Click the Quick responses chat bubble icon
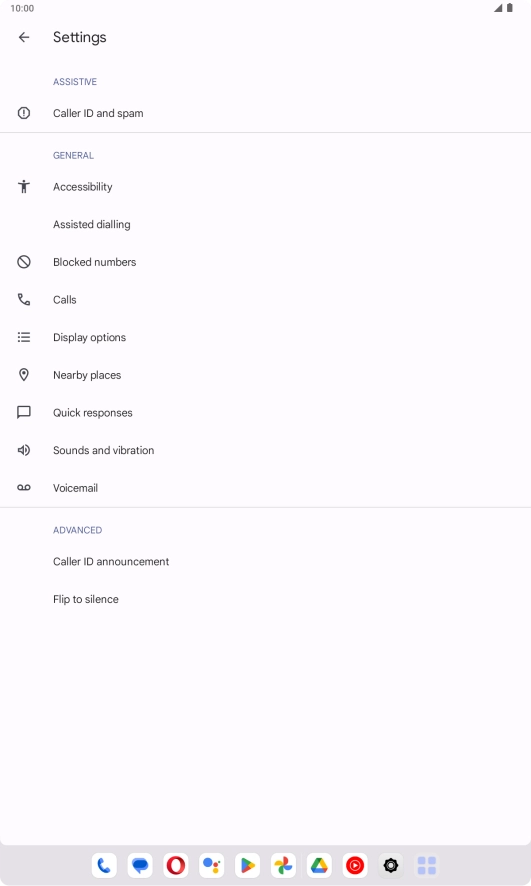Image resolution: width=531 pixels, height=886 pixels. tap(24, 412)
